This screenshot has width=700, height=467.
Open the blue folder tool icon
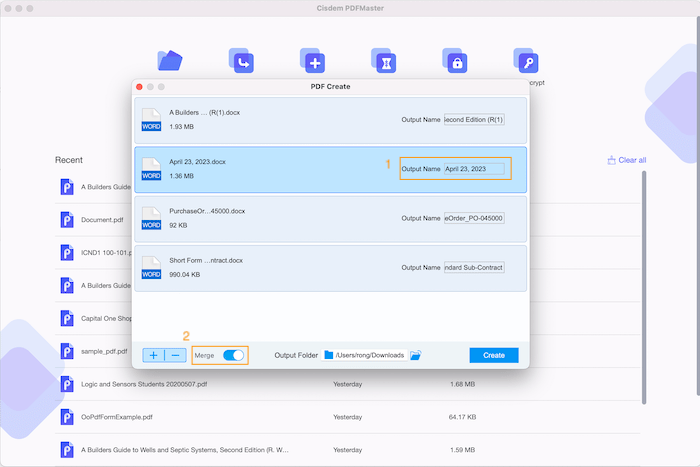tap(170, 61)
